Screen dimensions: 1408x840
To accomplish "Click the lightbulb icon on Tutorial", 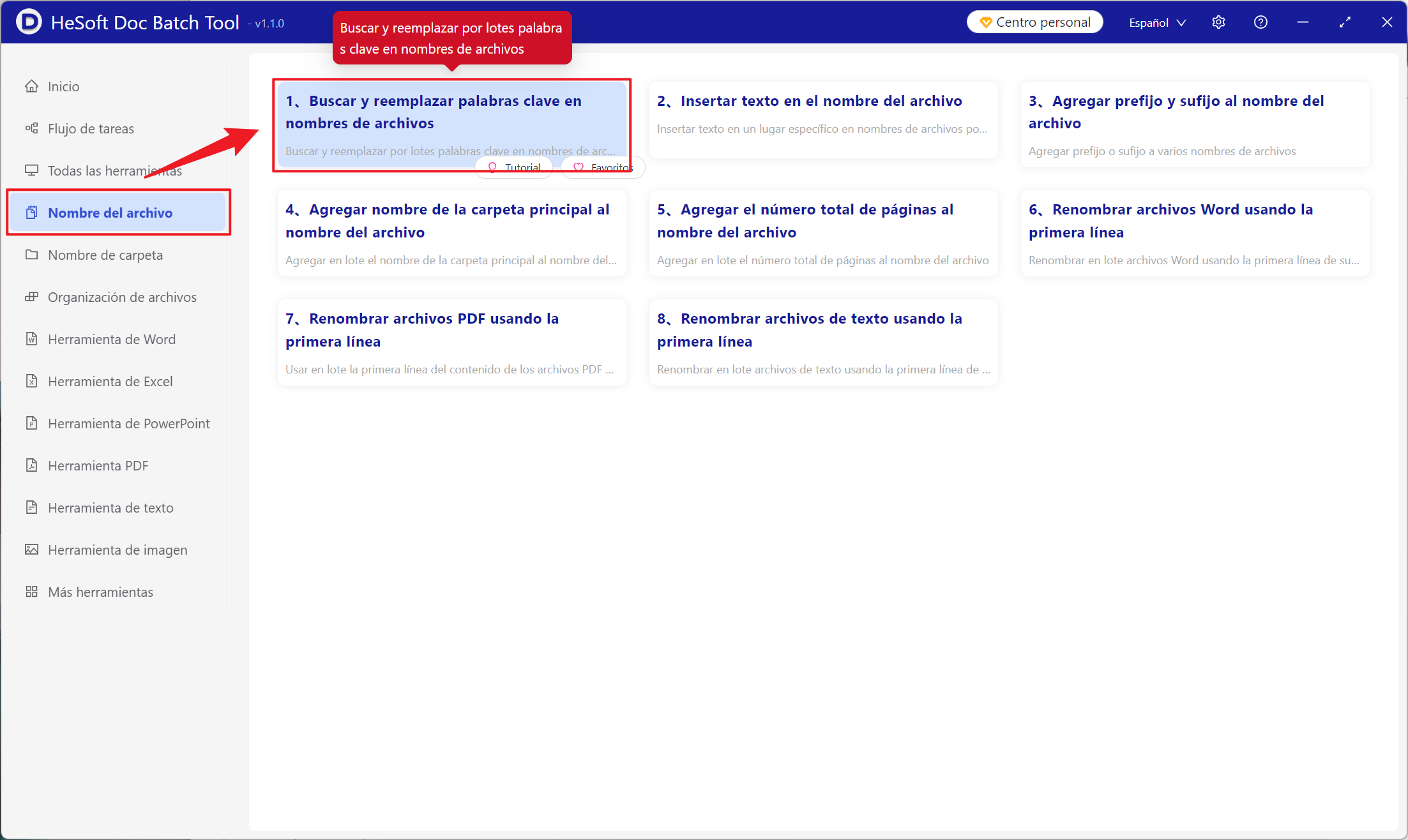I will (x=492, y=167).
